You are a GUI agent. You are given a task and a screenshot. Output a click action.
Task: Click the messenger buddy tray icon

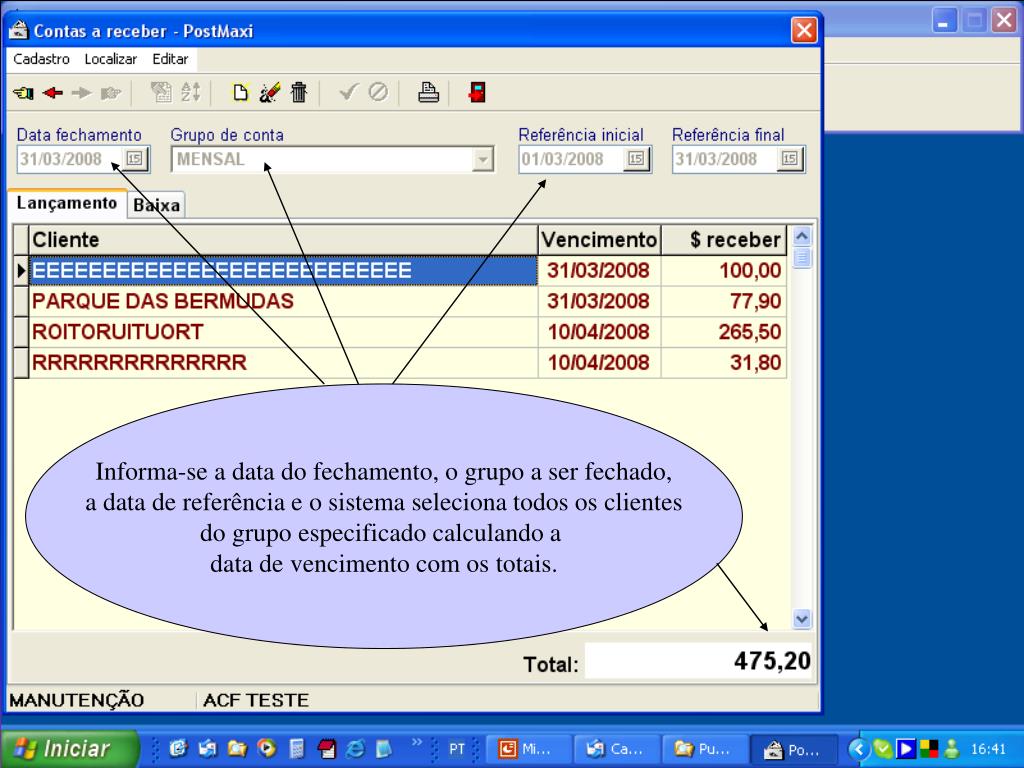coord(952,748)
